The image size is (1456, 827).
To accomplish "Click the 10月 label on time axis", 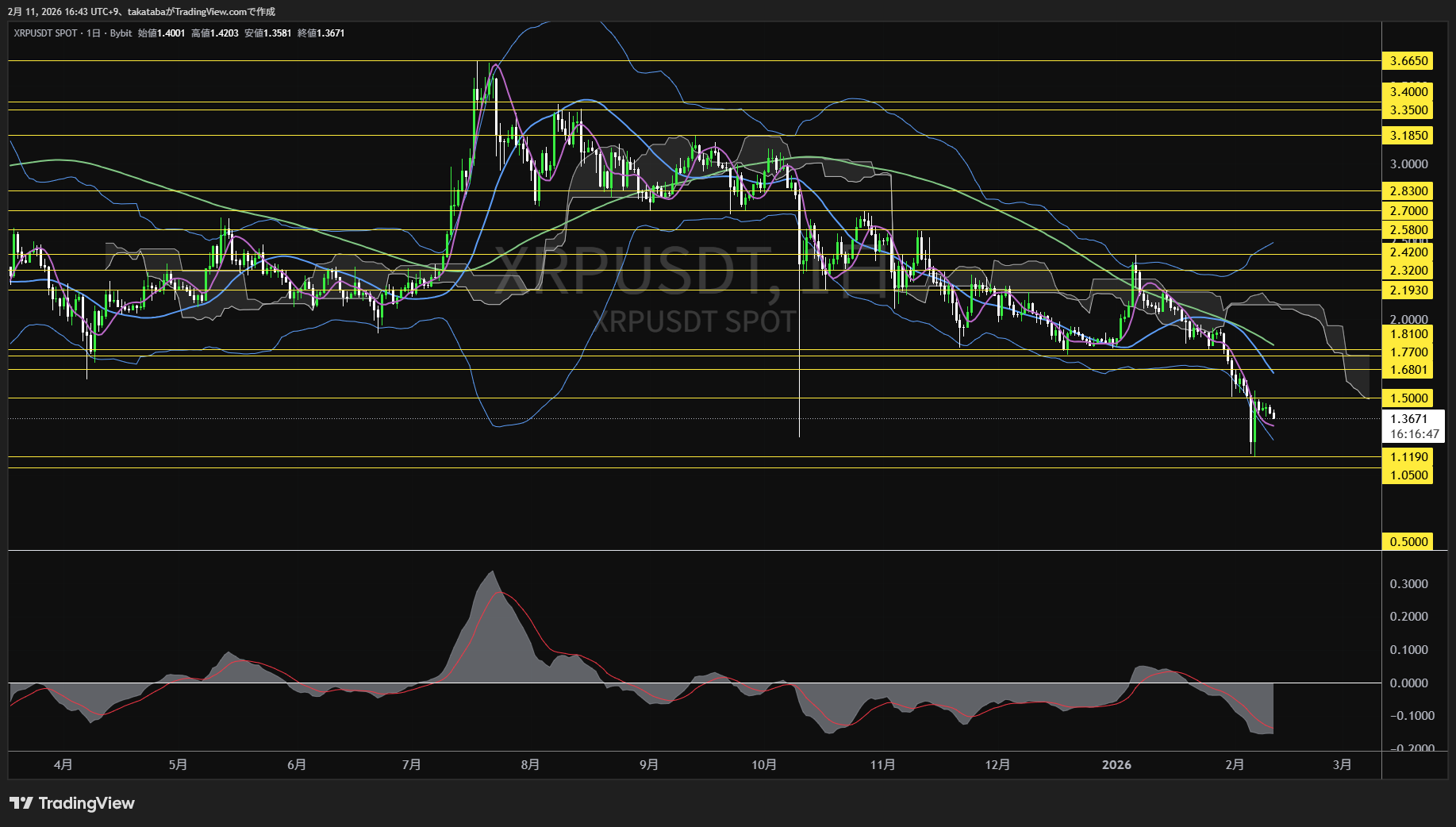I will pos(763,764).
